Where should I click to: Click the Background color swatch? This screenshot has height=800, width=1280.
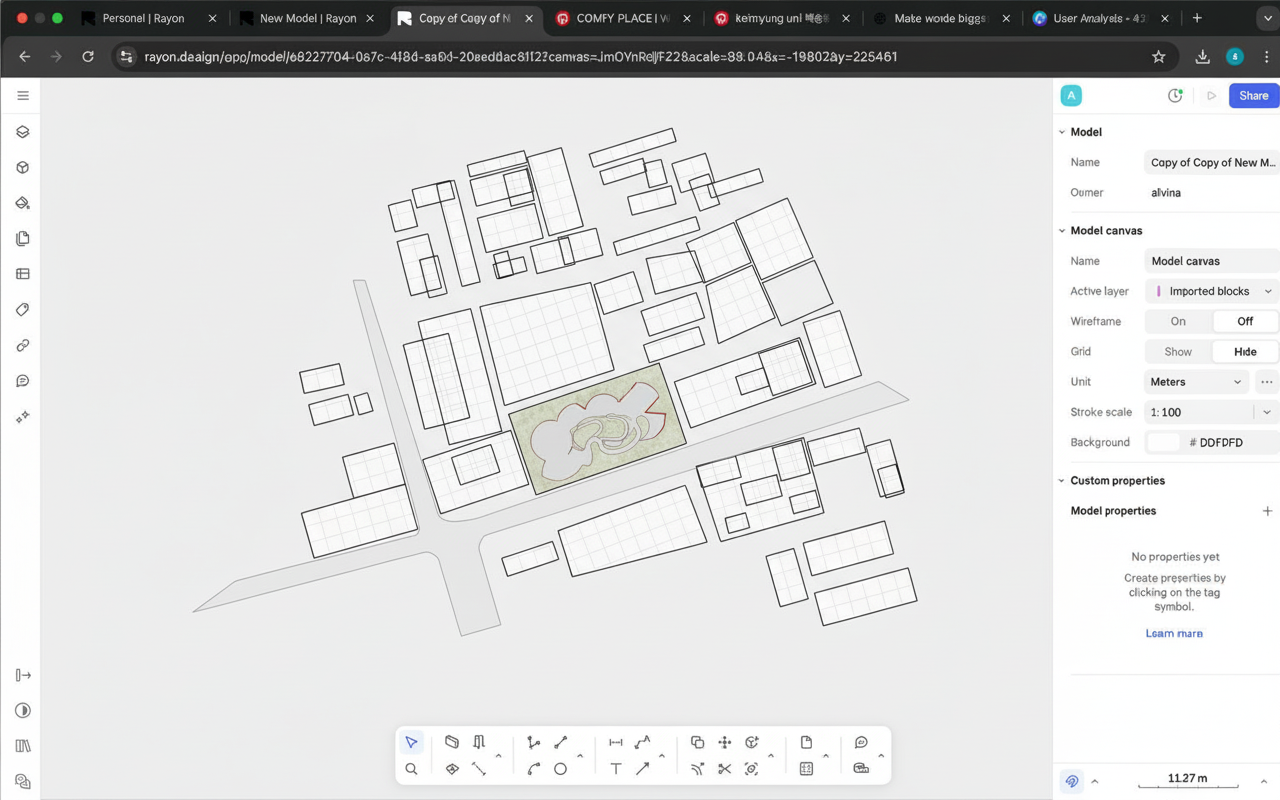point(1163,442)
